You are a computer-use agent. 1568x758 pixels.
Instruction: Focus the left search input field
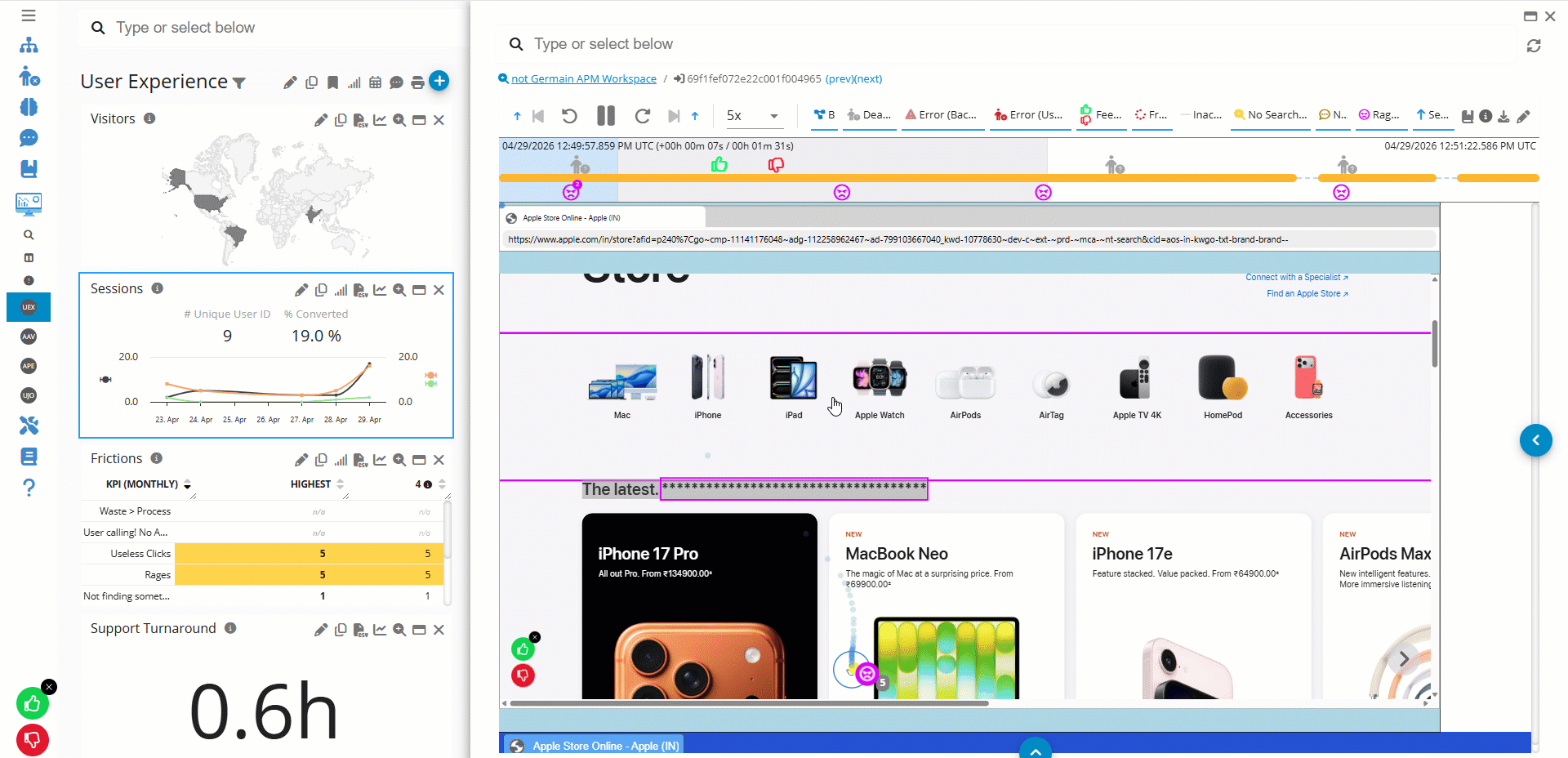(x=286, y=28)
